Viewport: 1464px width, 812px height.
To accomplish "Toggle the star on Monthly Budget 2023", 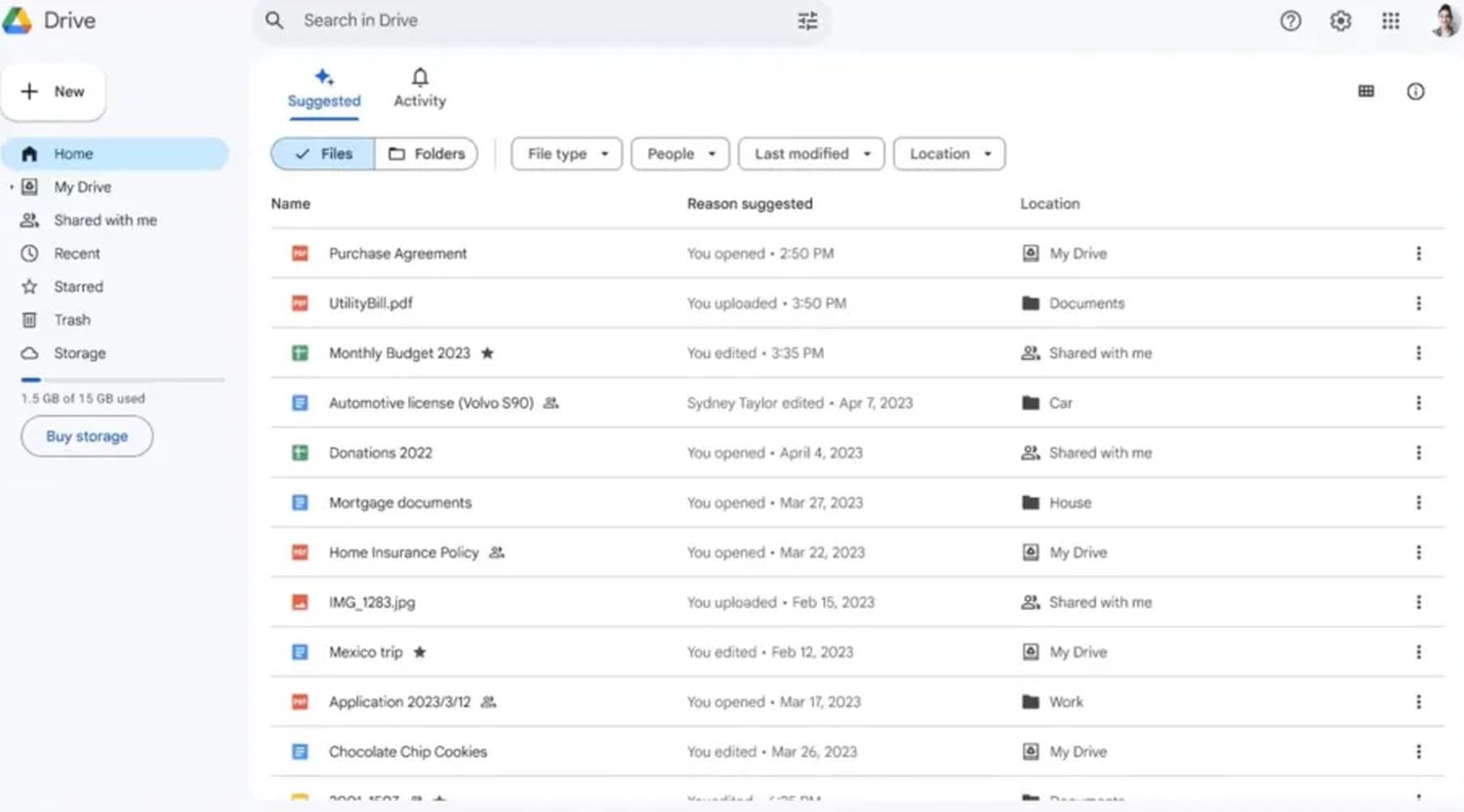I will point(487,353).
